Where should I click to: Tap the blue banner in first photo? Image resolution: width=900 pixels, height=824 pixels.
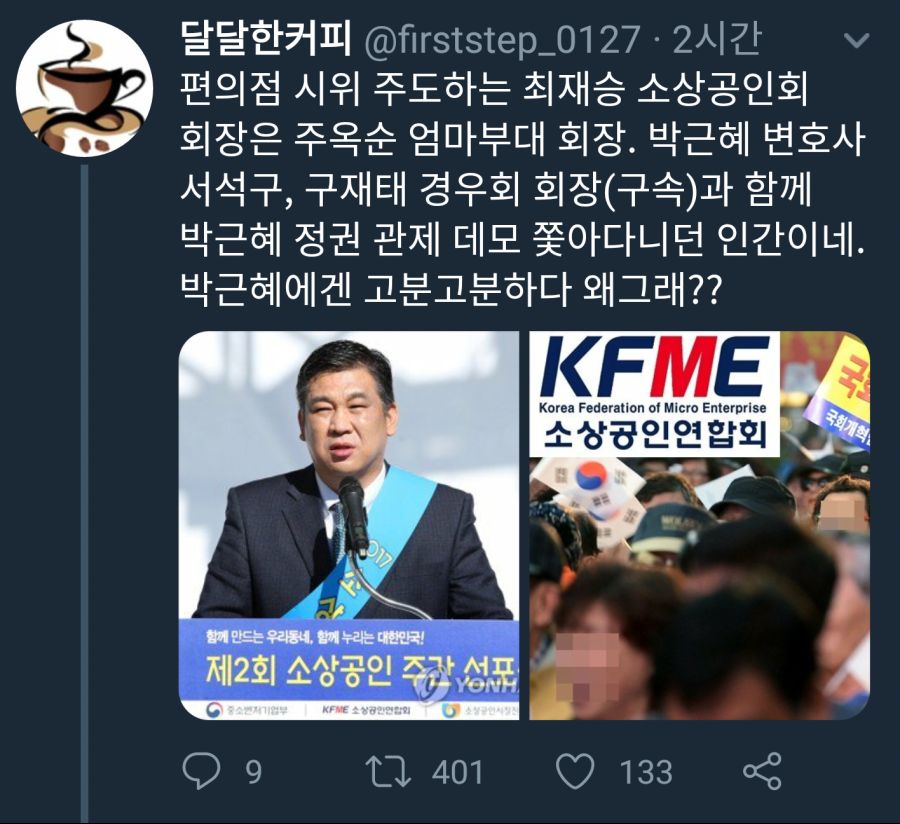349,668
